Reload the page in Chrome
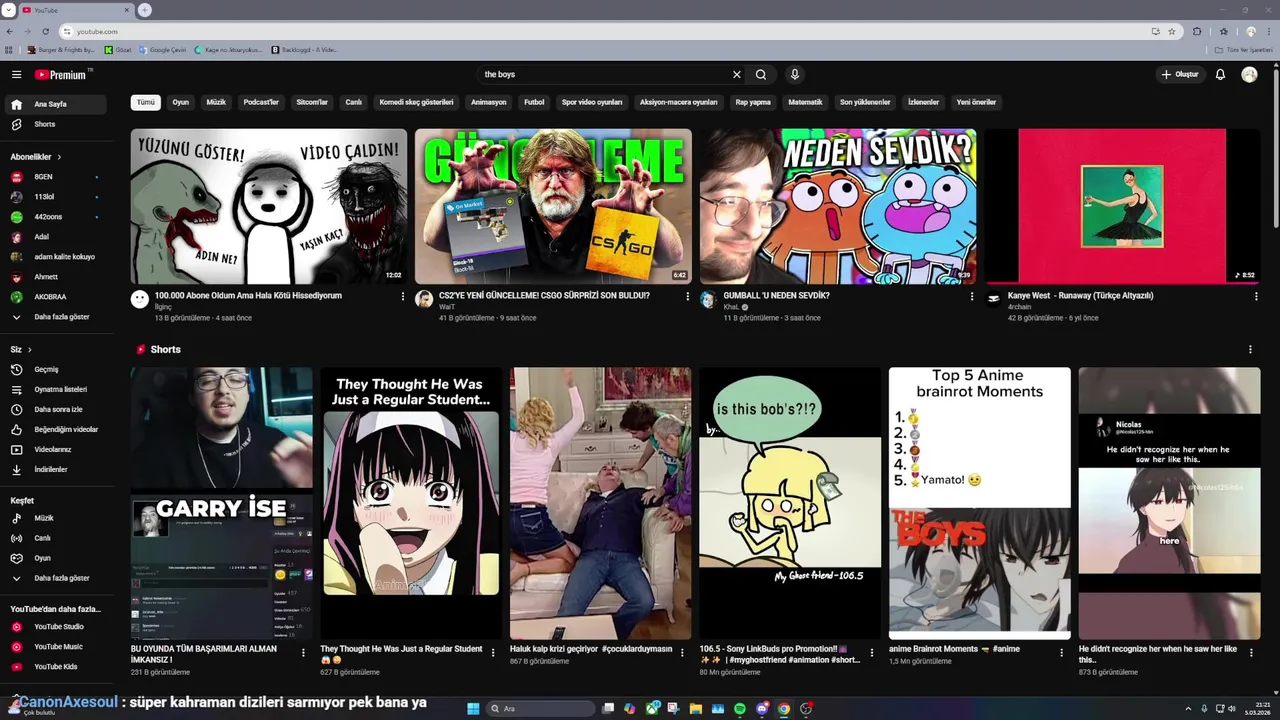This screenshot has width=1280, height=720. coord(45,32)
